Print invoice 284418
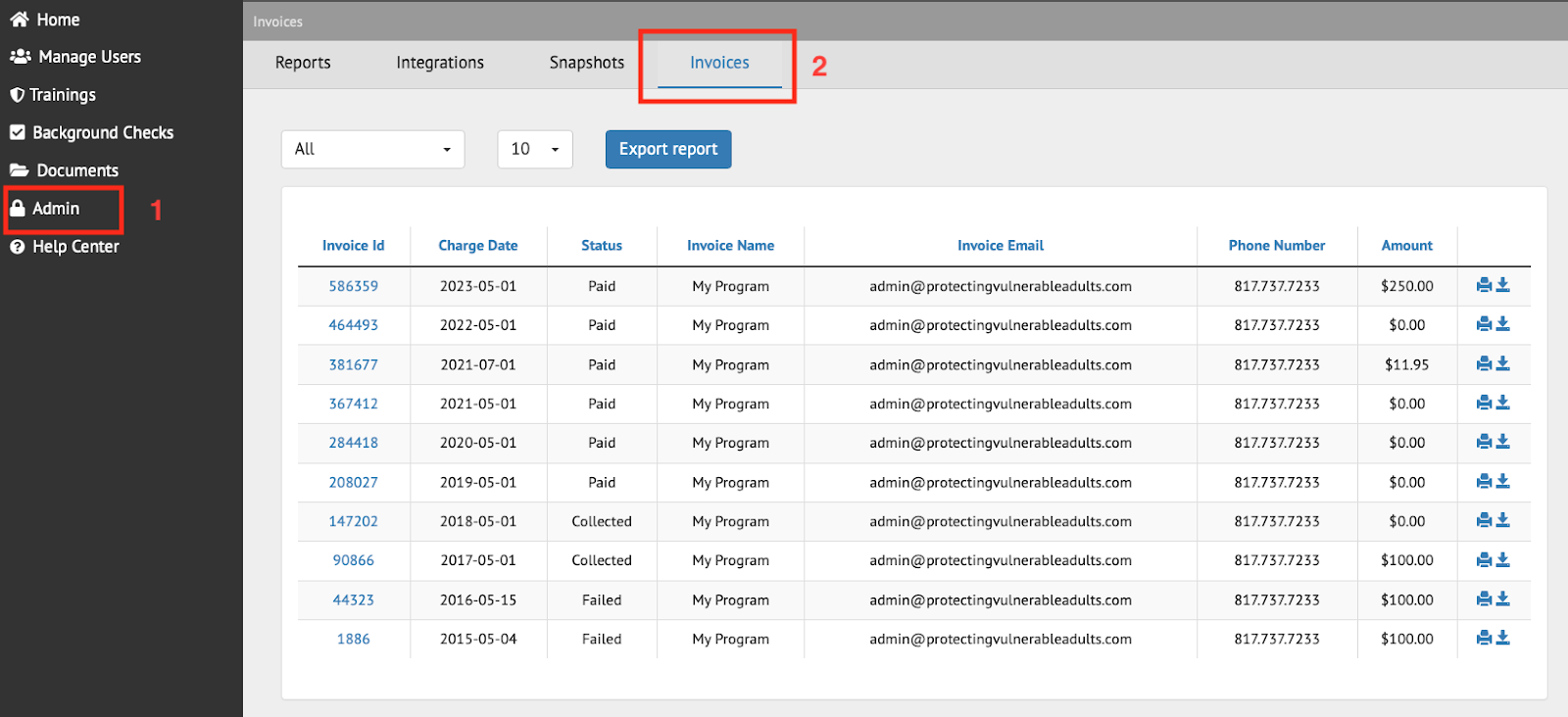The width and height of the screenshot is (1568, 717). [1484, 442]
